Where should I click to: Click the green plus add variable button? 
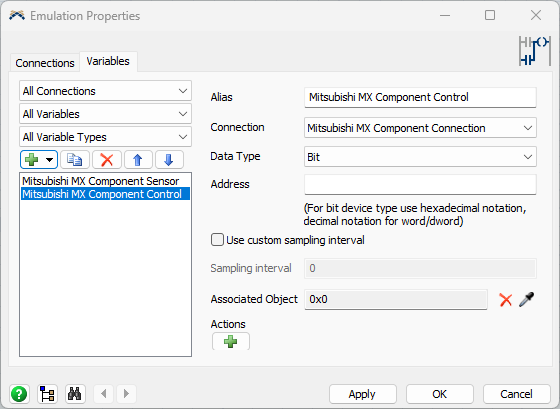point(32,160)
